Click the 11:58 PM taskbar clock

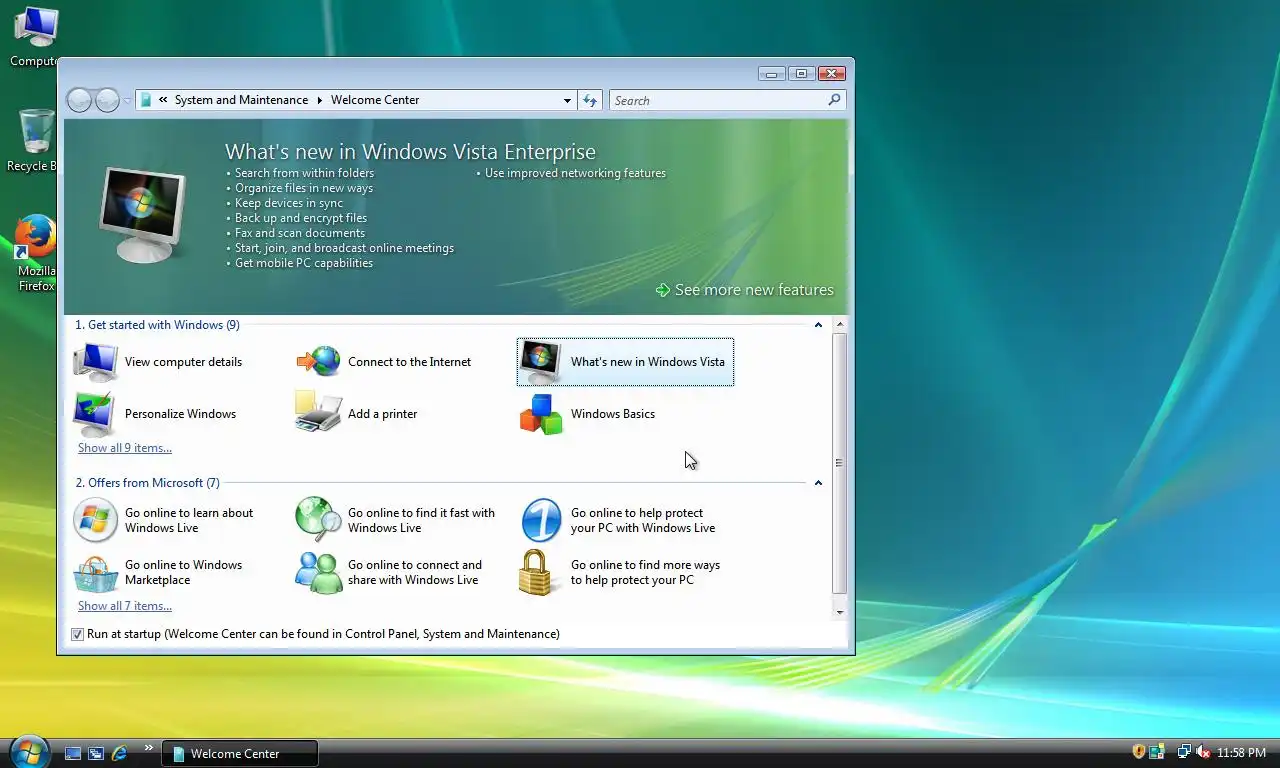1241,753
